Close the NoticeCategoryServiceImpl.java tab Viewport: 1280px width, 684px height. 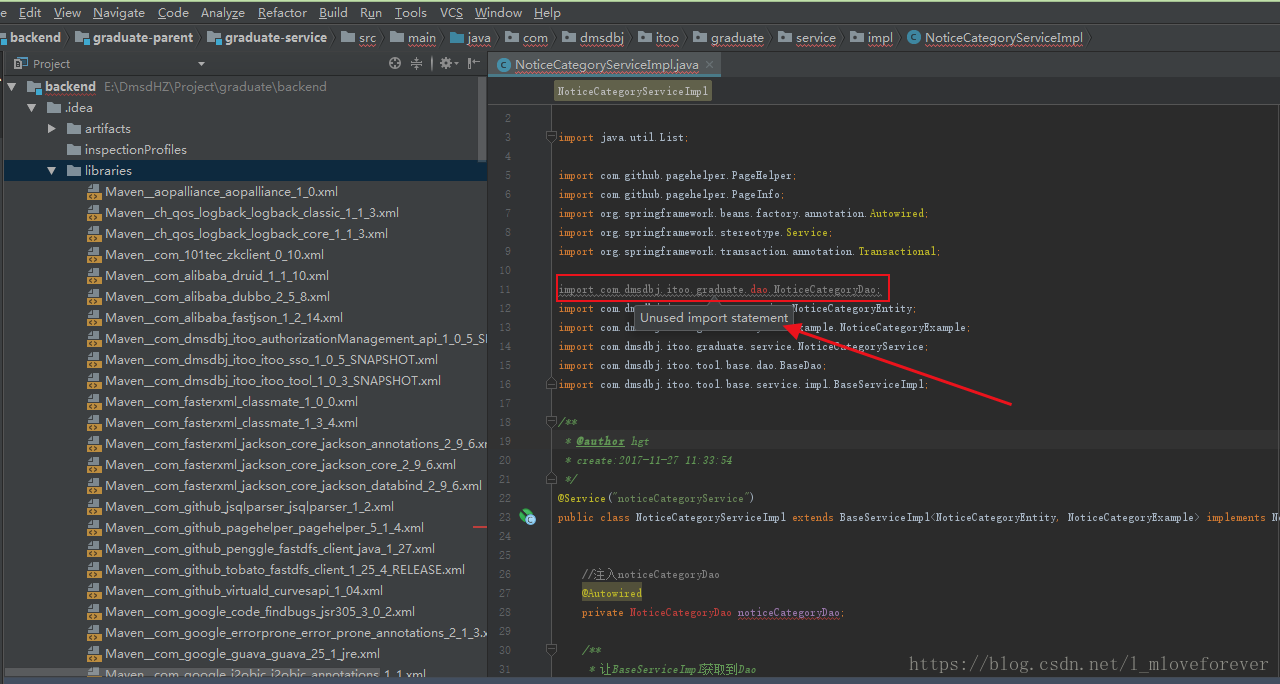tap(711, 64)
